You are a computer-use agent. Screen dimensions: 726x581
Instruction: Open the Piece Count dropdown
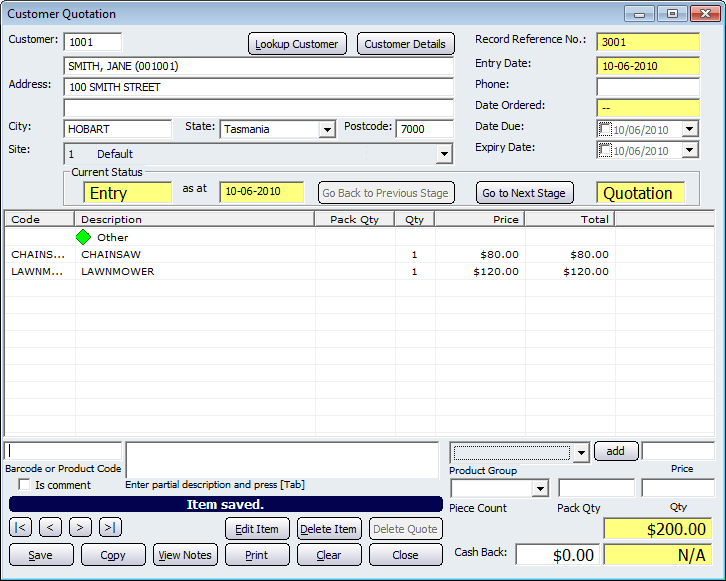[540, 488]
